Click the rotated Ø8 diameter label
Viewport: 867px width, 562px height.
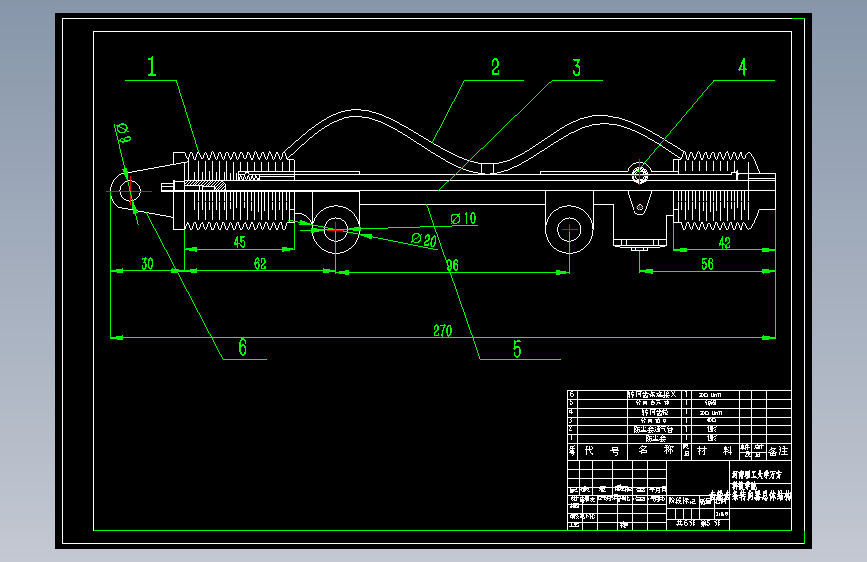[123, 132]
